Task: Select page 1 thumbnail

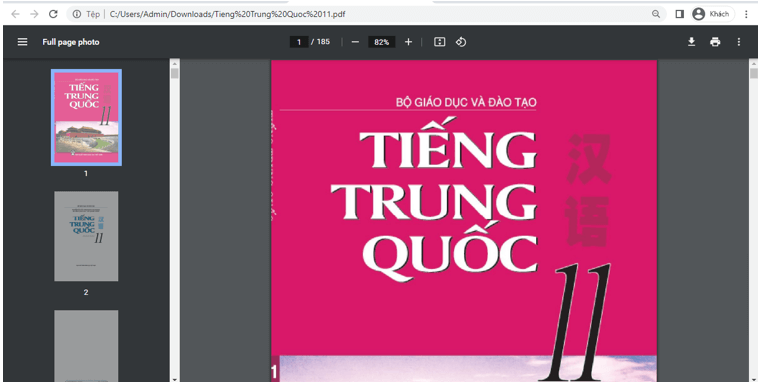Action: click(86, 118)
